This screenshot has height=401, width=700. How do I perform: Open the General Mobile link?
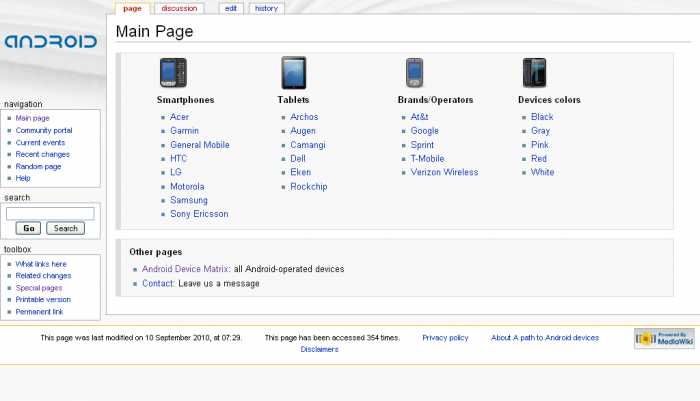pos(200,145)
